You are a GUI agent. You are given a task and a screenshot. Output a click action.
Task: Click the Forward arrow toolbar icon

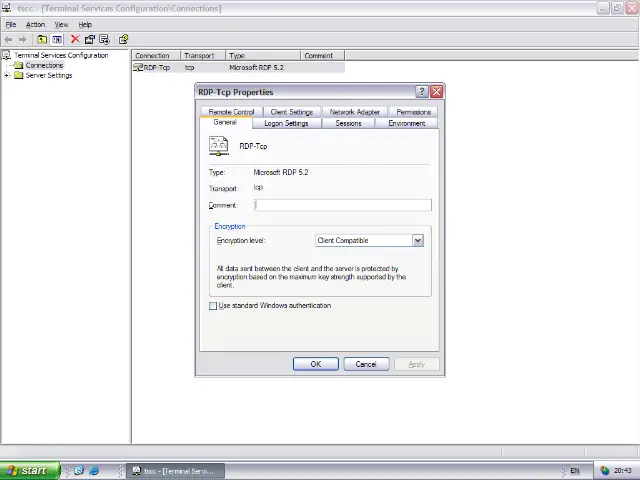[22, 40]
